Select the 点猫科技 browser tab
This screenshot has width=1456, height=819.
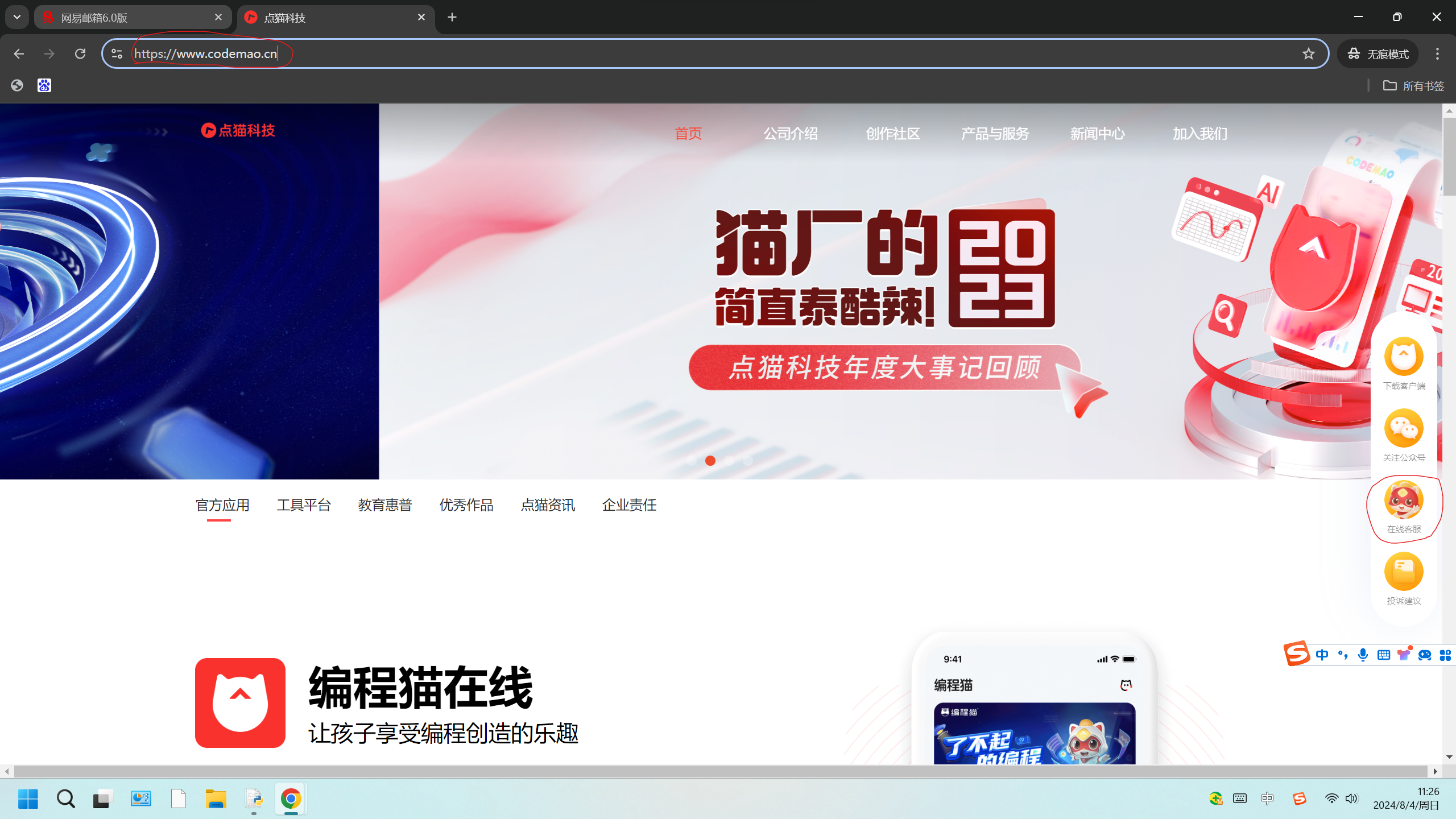[336, 18]
